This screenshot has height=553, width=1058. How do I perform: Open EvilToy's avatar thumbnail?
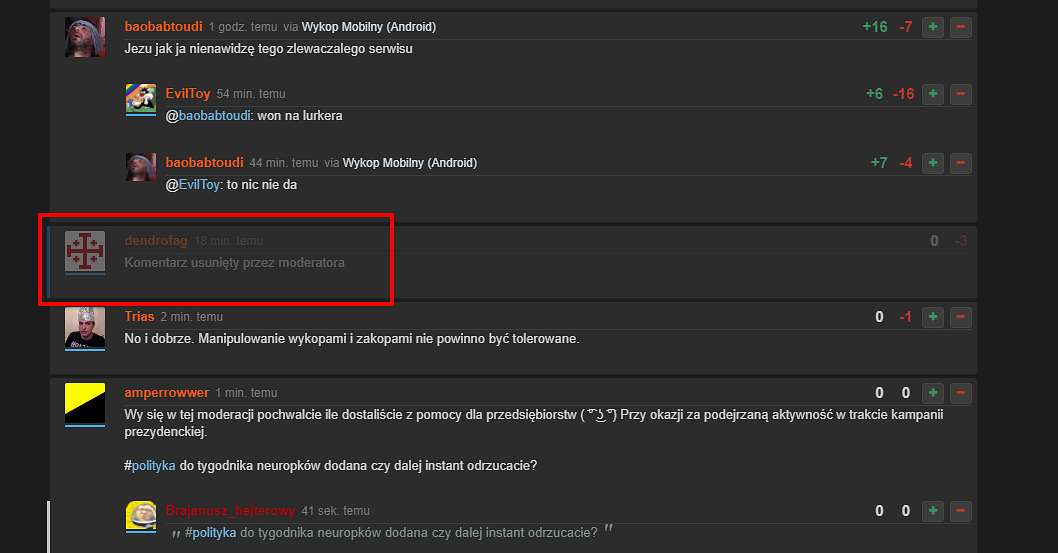[141, 99]
